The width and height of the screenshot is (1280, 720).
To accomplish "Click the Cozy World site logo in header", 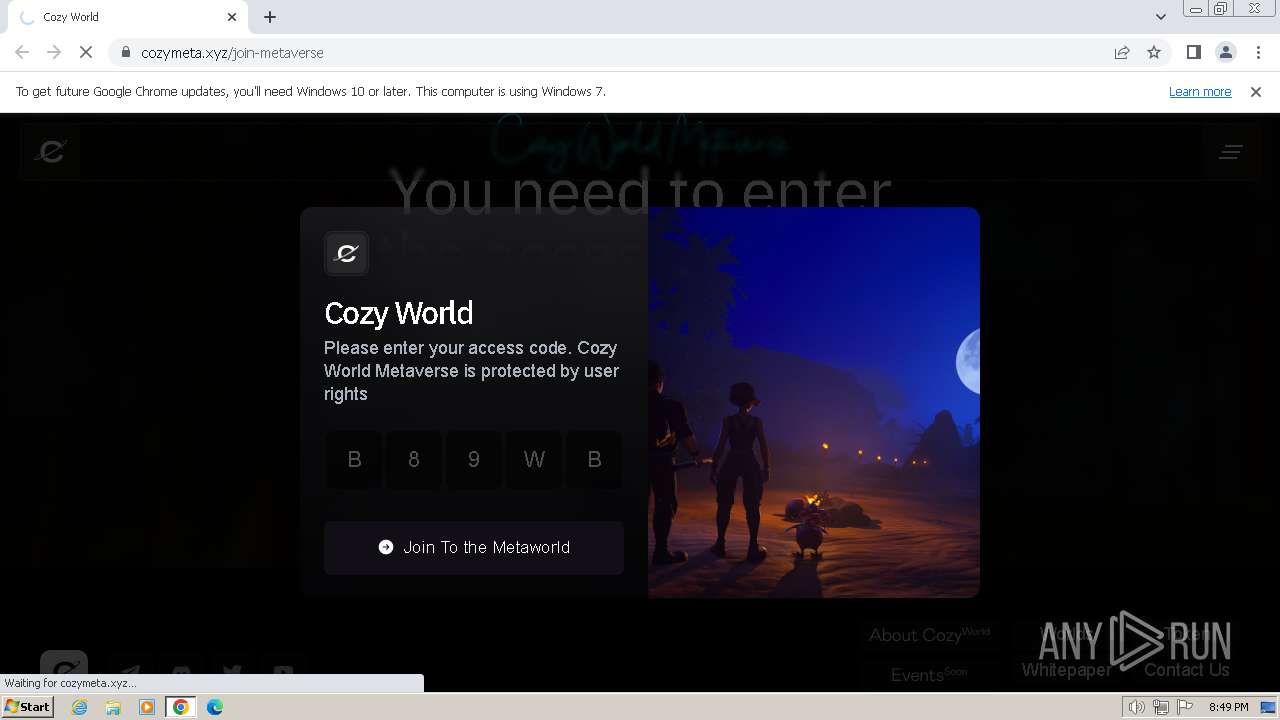I will (50, 151).
